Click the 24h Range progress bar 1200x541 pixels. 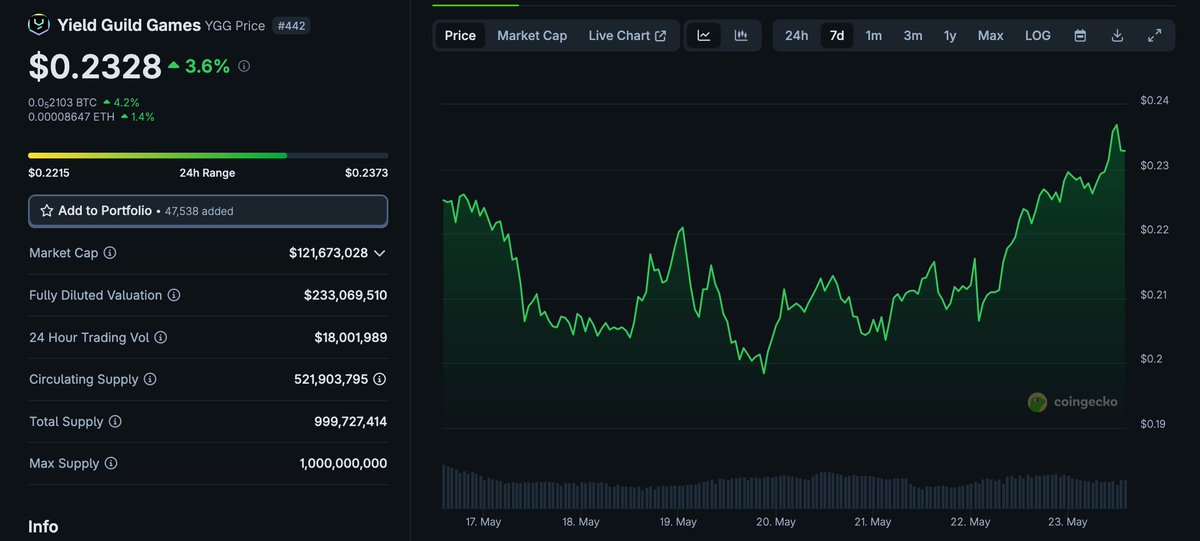click(x=208, y=155)
